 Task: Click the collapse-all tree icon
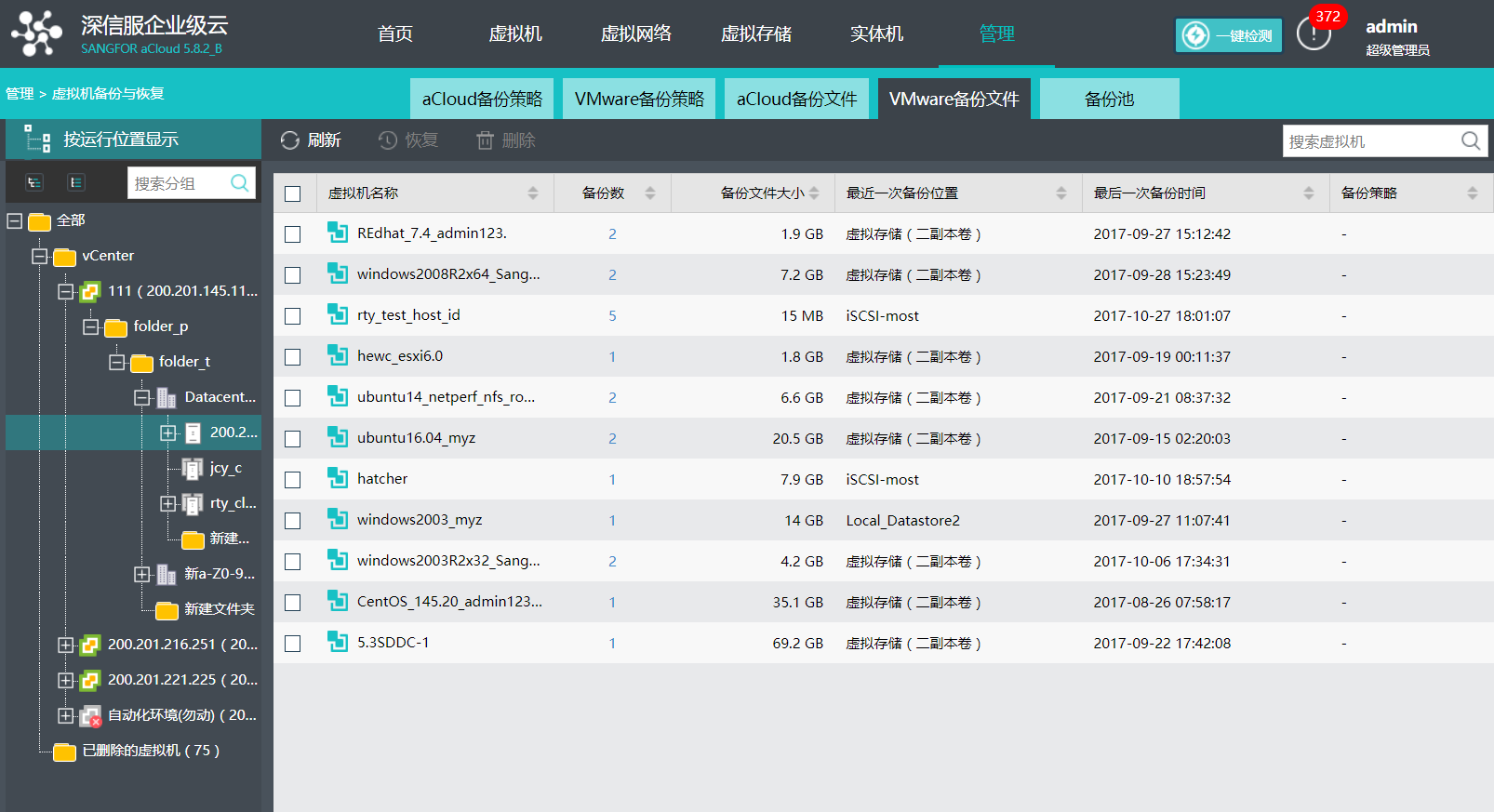click(x=76, y=182)
